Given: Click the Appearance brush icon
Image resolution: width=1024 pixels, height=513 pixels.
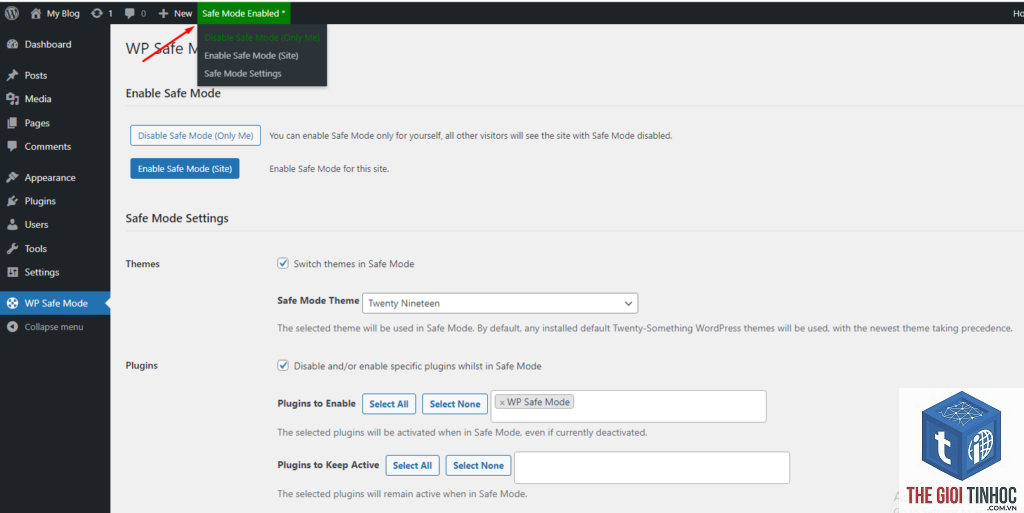Looking at the screenshot, I should coord(12,178).
